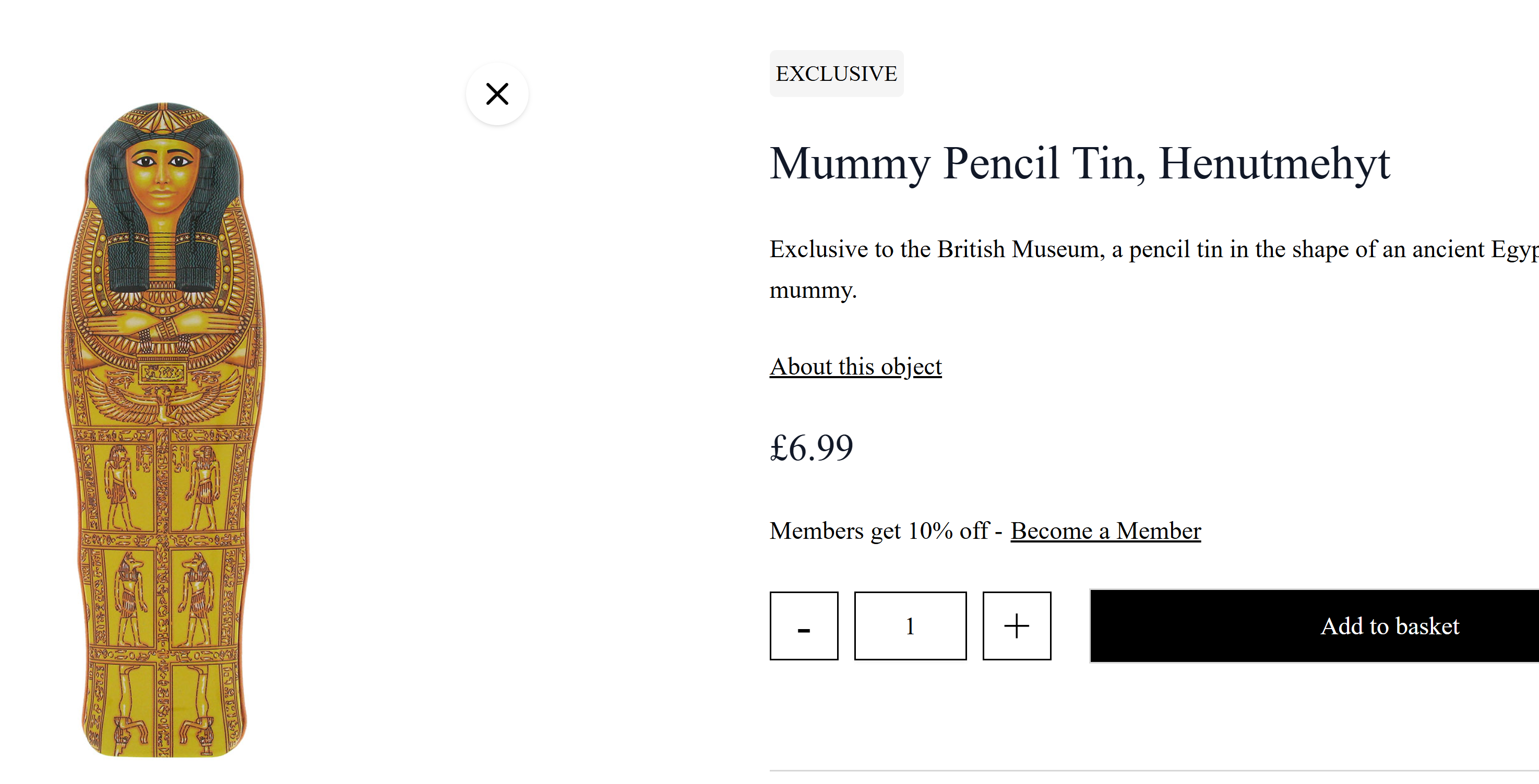
Task: Click the EXCLUSIVE badge label
Action: tap(837, 74)
